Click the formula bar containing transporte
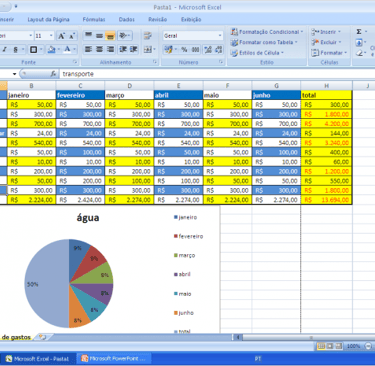 coord(217,74)
